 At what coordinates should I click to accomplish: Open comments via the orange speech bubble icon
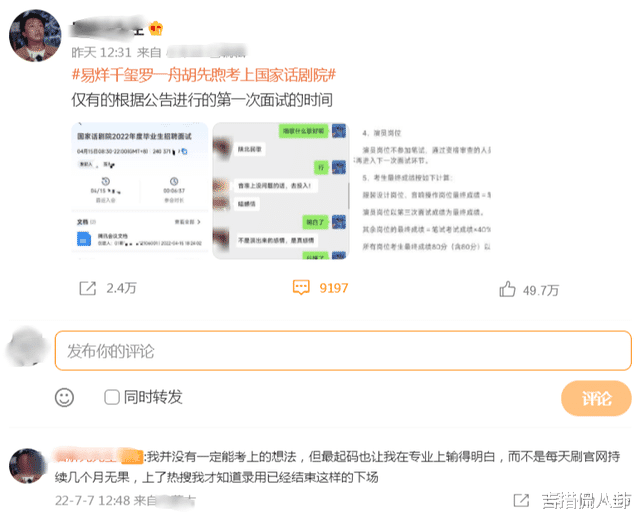(x=301, y=287)
